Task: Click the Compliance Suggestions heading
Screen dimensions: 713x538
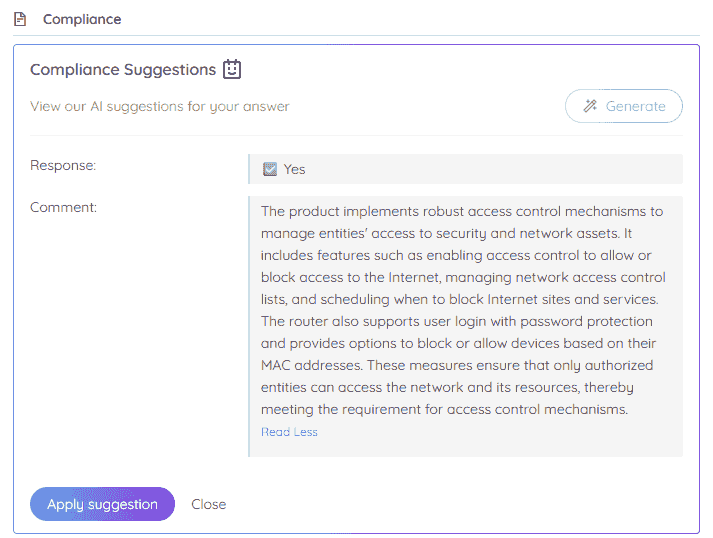Action: (123, 70)
